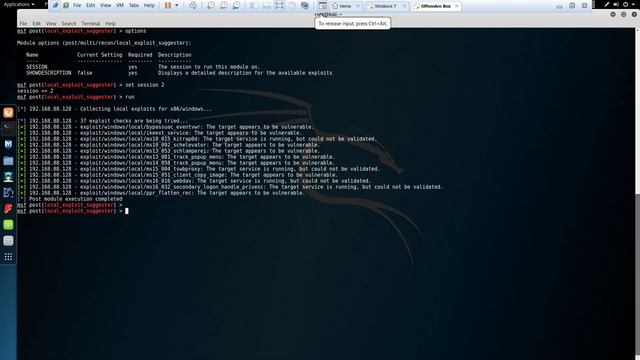Open terminal Edit menu
The image size is (640, 360).
tap(37, 24)
